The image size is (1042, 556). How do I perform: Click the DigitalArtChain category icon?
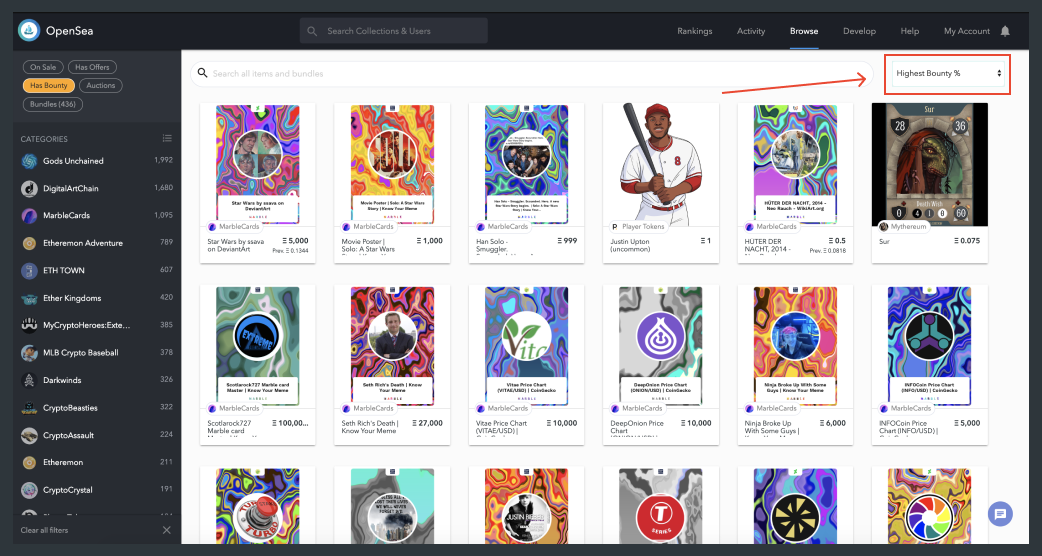29,188
